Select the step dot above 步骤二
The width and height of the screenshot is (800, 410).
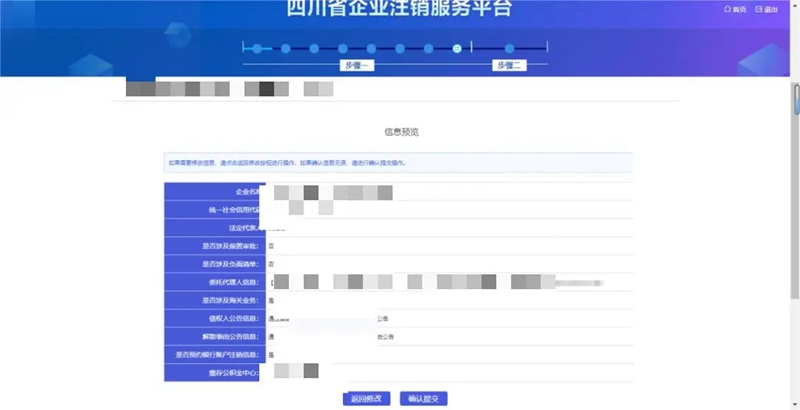coord(509,48)
